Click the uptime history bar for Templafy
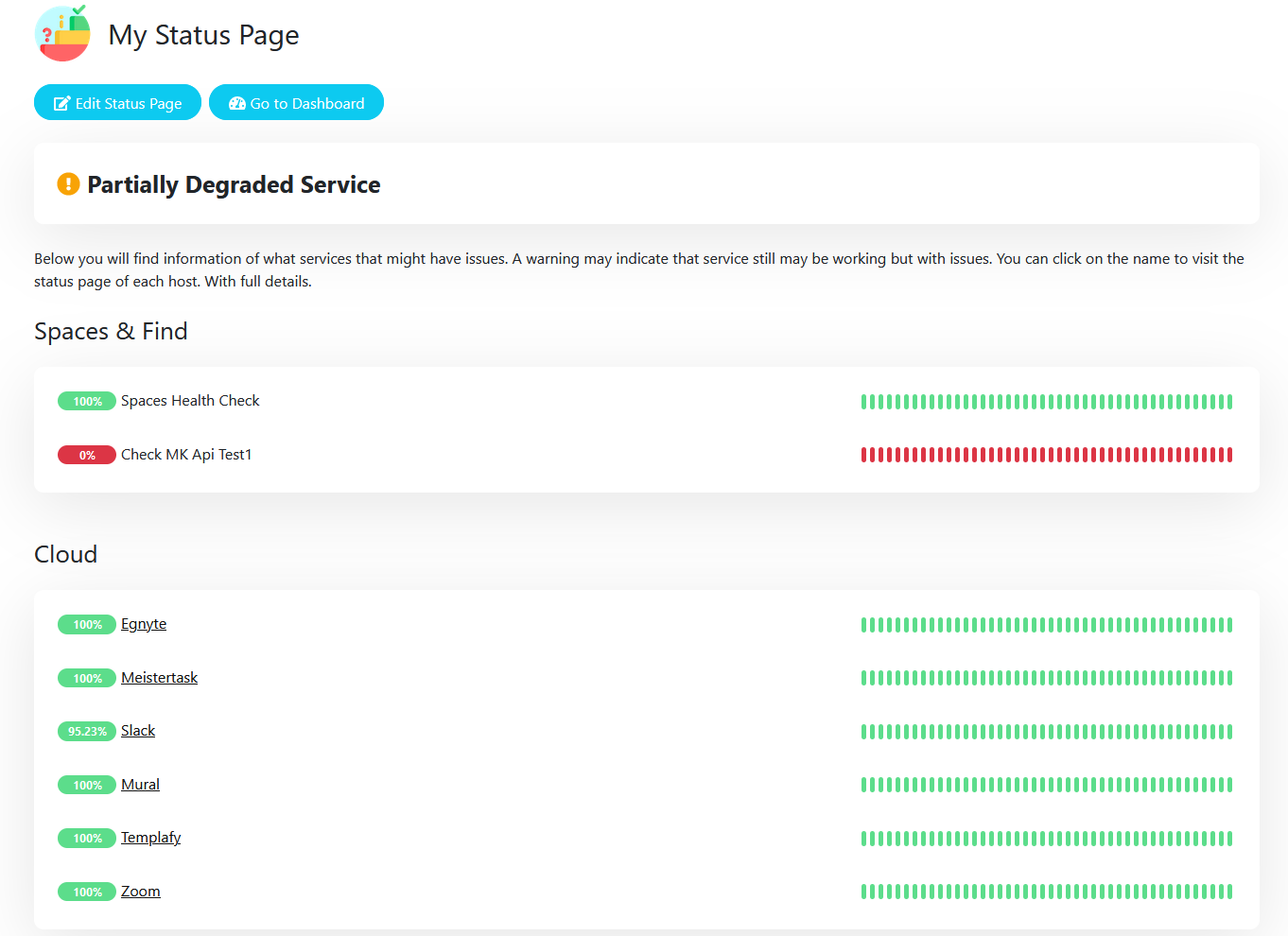 [x=1047, y=839]
